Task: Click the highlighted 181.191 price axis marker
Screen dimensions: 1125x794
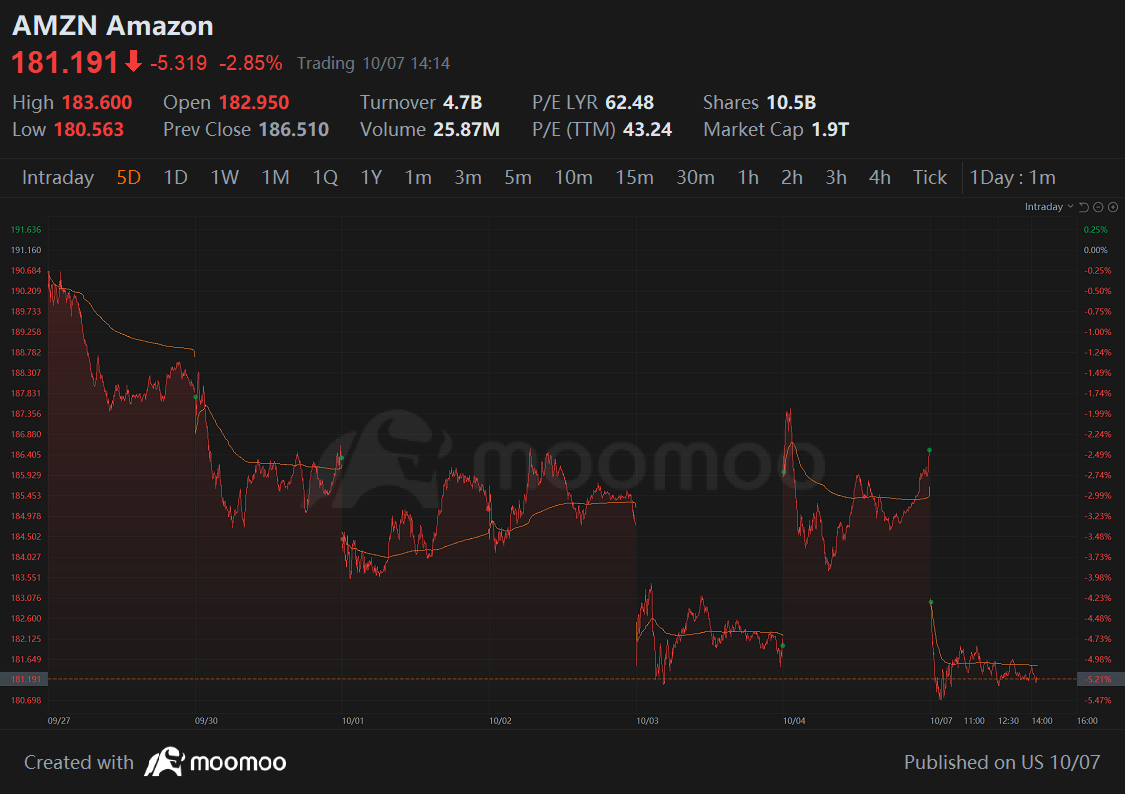Action: click(x=24, y=679)
